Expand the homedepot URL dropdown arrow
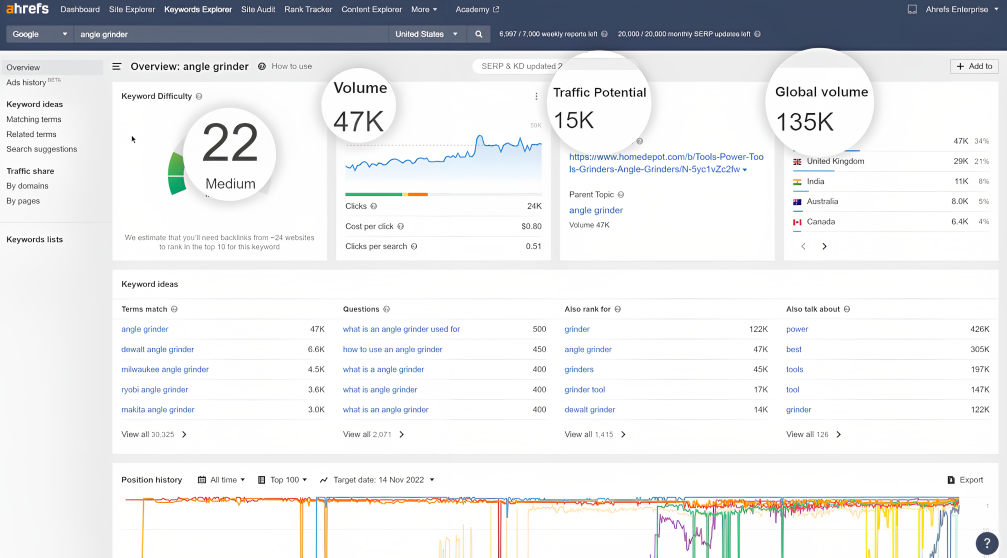Viewport: 1007px width, 558px height. point(745,170)
